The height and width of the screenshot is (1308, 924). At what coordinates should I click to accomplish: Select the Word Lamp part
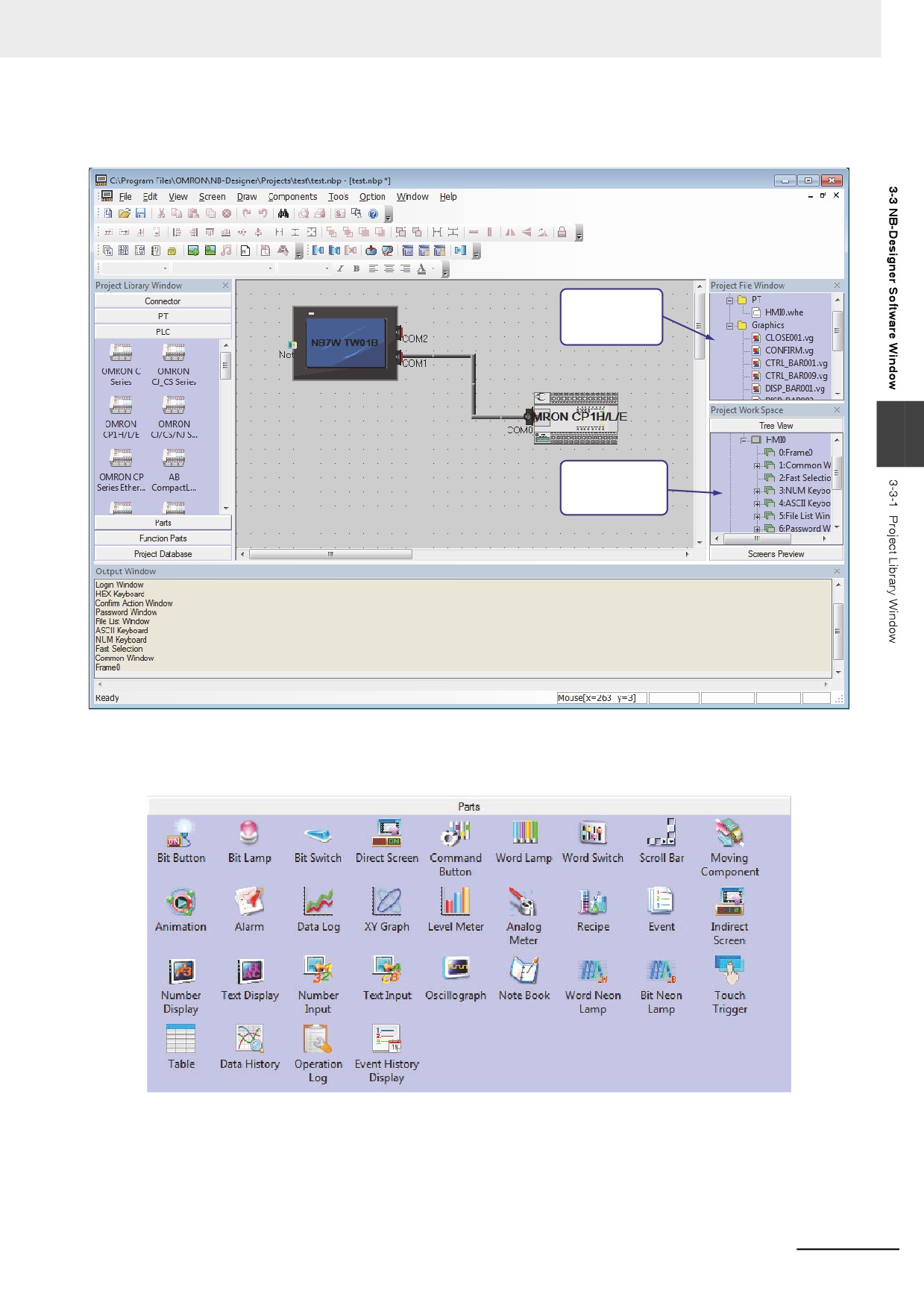tap(524, 842)
